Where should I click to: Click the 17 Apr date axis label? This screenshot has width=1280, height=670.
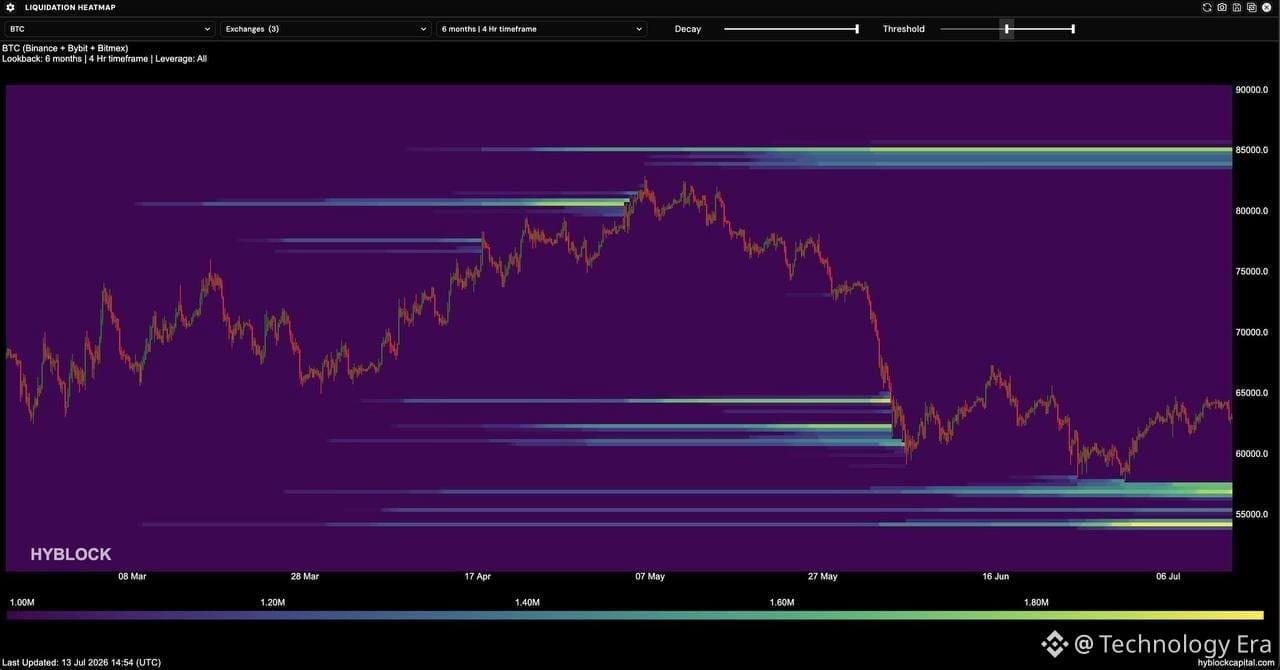(x=477, y=577)
